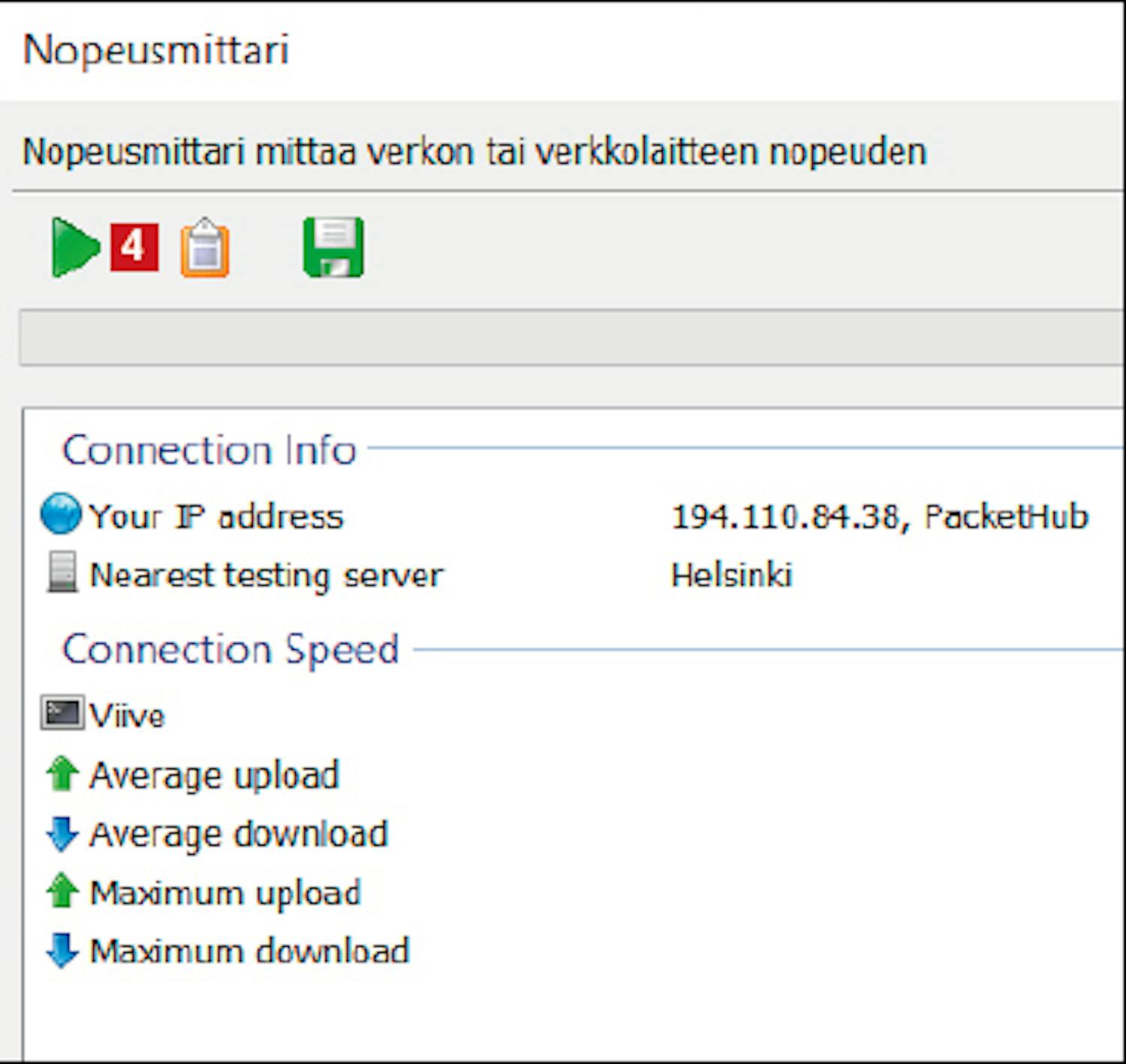Viewport: 1126px width, 1064px height.
Task: Click the red number 4 icon
Action: click(x=134, y=247)
